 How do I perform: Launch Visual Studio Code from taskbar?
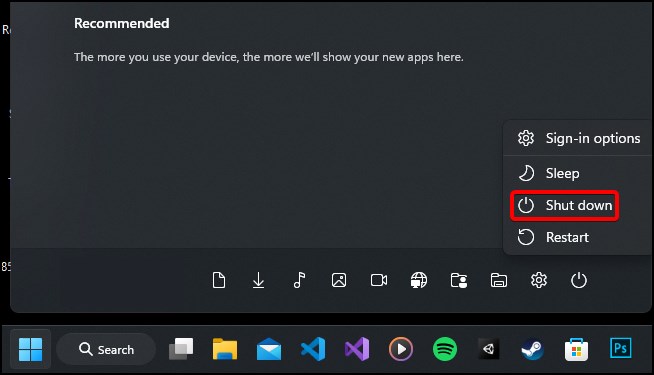[313, 349]
